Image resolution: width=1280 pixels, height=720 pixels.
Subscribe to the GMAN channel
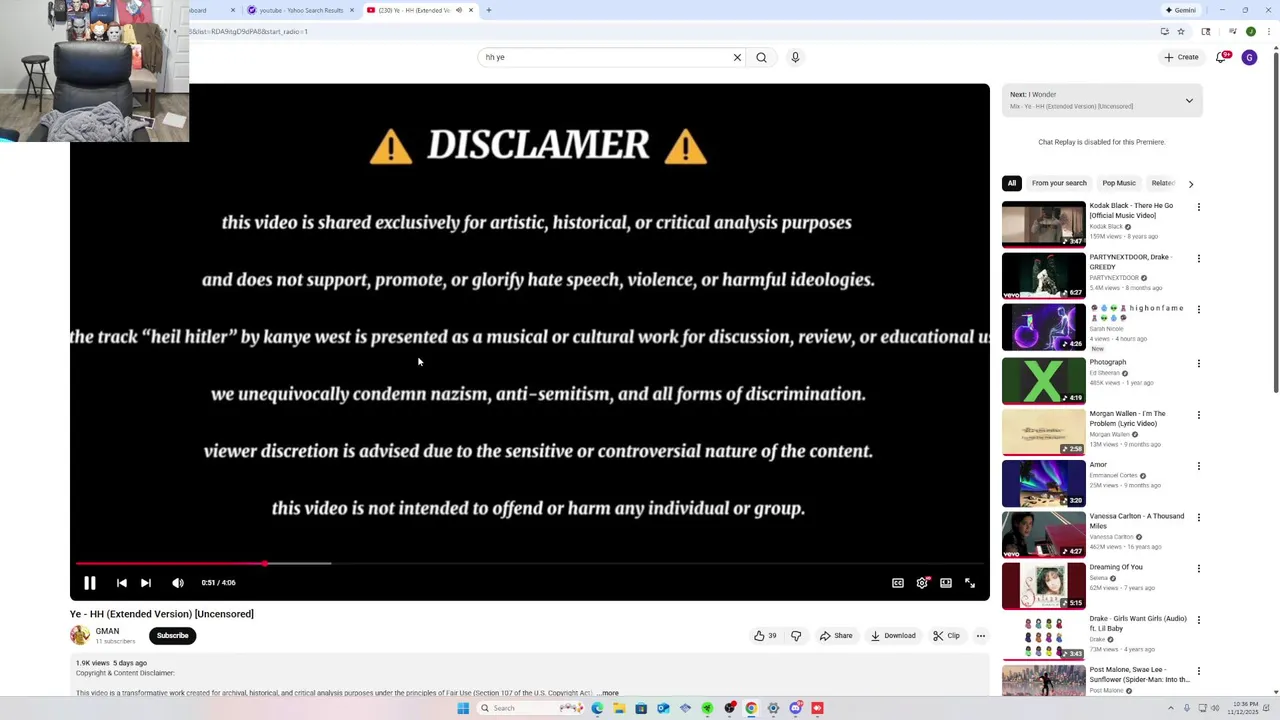[x=172, y=636]
